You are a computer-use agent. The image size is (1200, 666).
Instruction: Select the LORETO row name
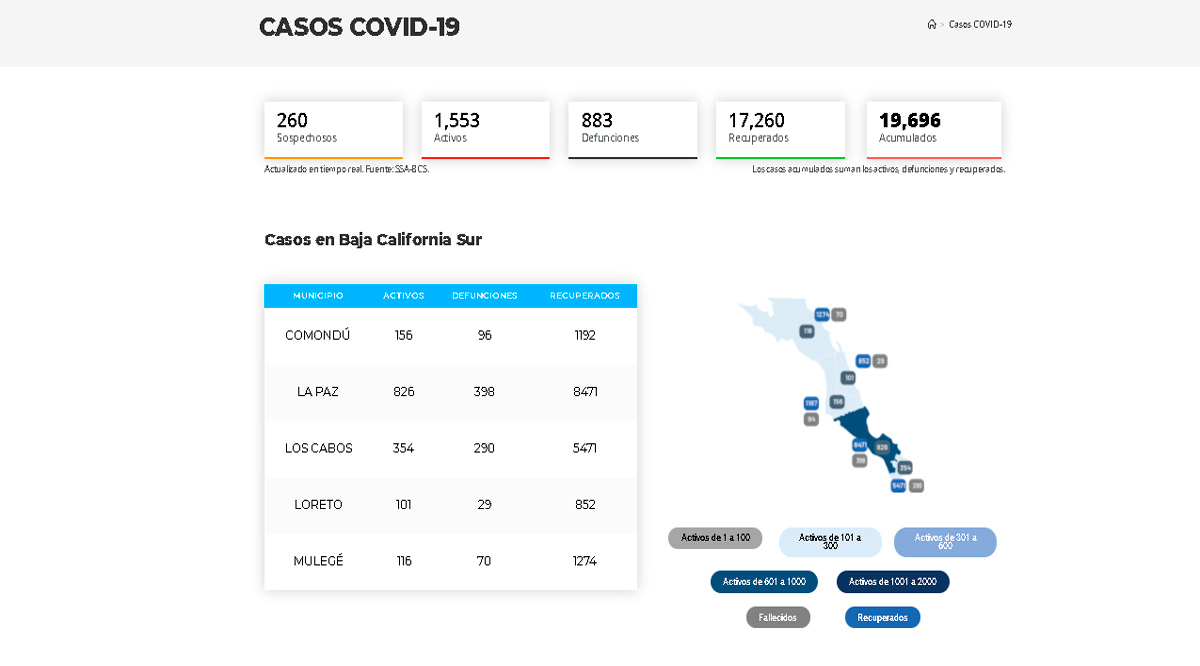click(x=318, y=504)
